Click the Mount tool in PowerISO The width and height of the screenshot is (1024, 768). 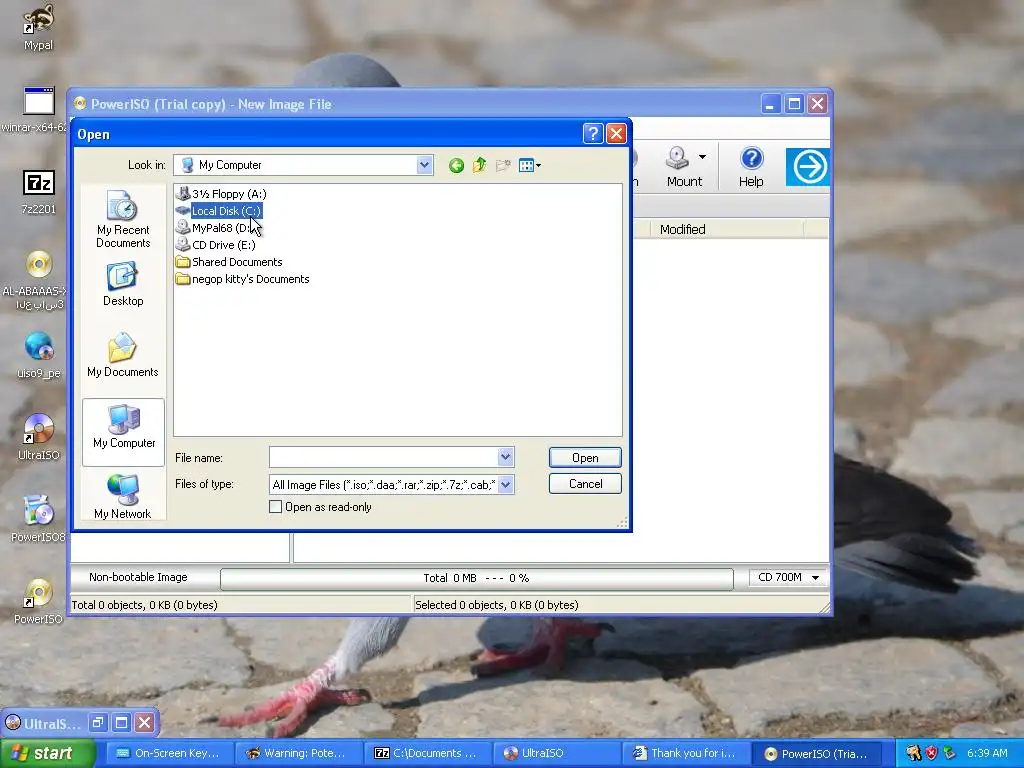click(683, 167)
